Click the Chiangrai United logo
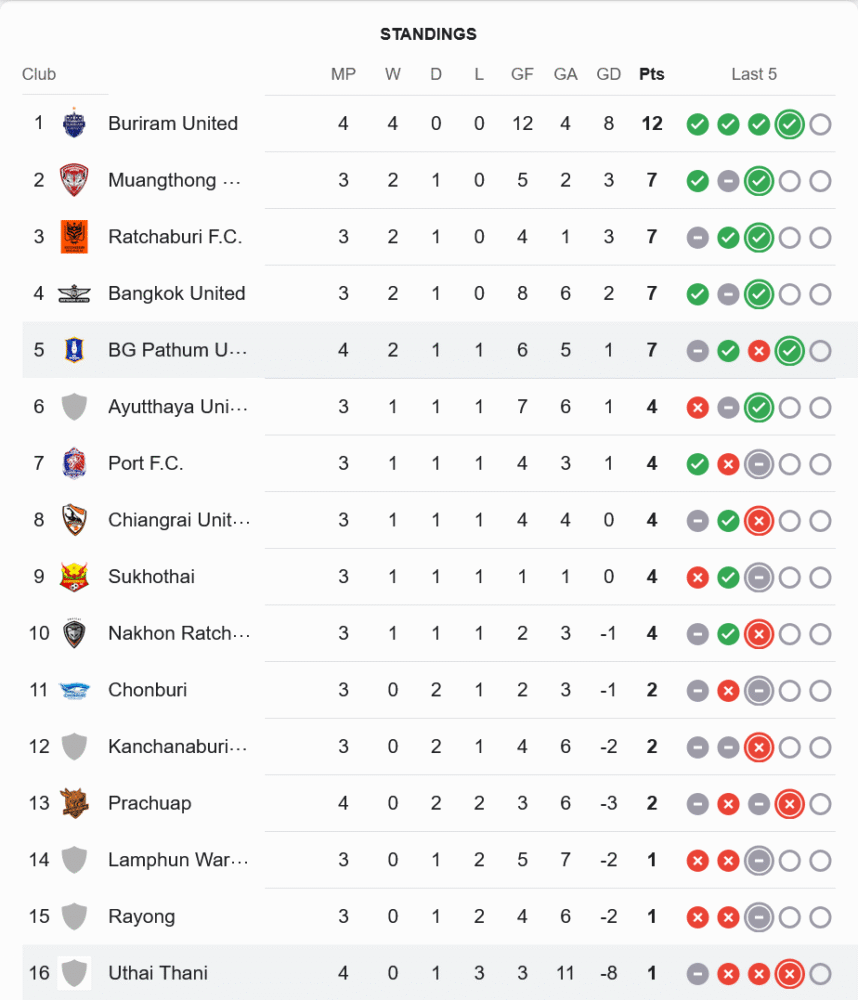858x1000 pixels. point(74,520)
